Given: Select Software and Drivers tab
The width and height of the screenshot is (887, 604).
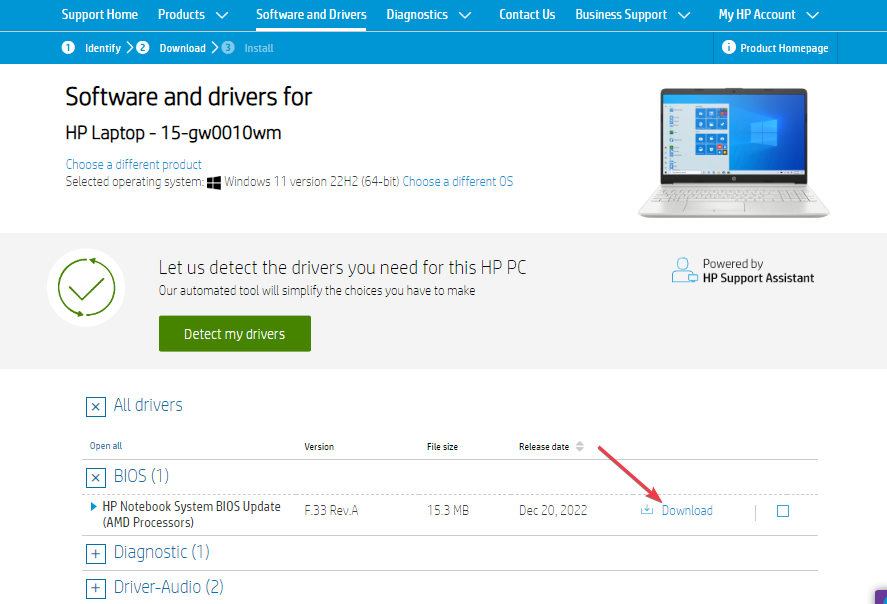Looking at the screenshot, I should pyautogui.click(x=311, y=15).
